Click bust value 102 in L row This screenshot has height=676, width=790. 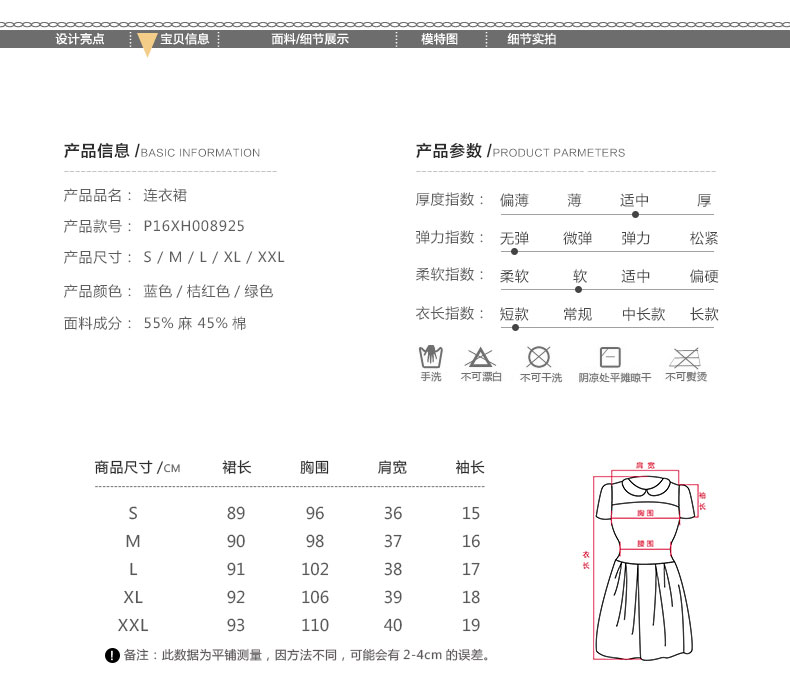315,569
